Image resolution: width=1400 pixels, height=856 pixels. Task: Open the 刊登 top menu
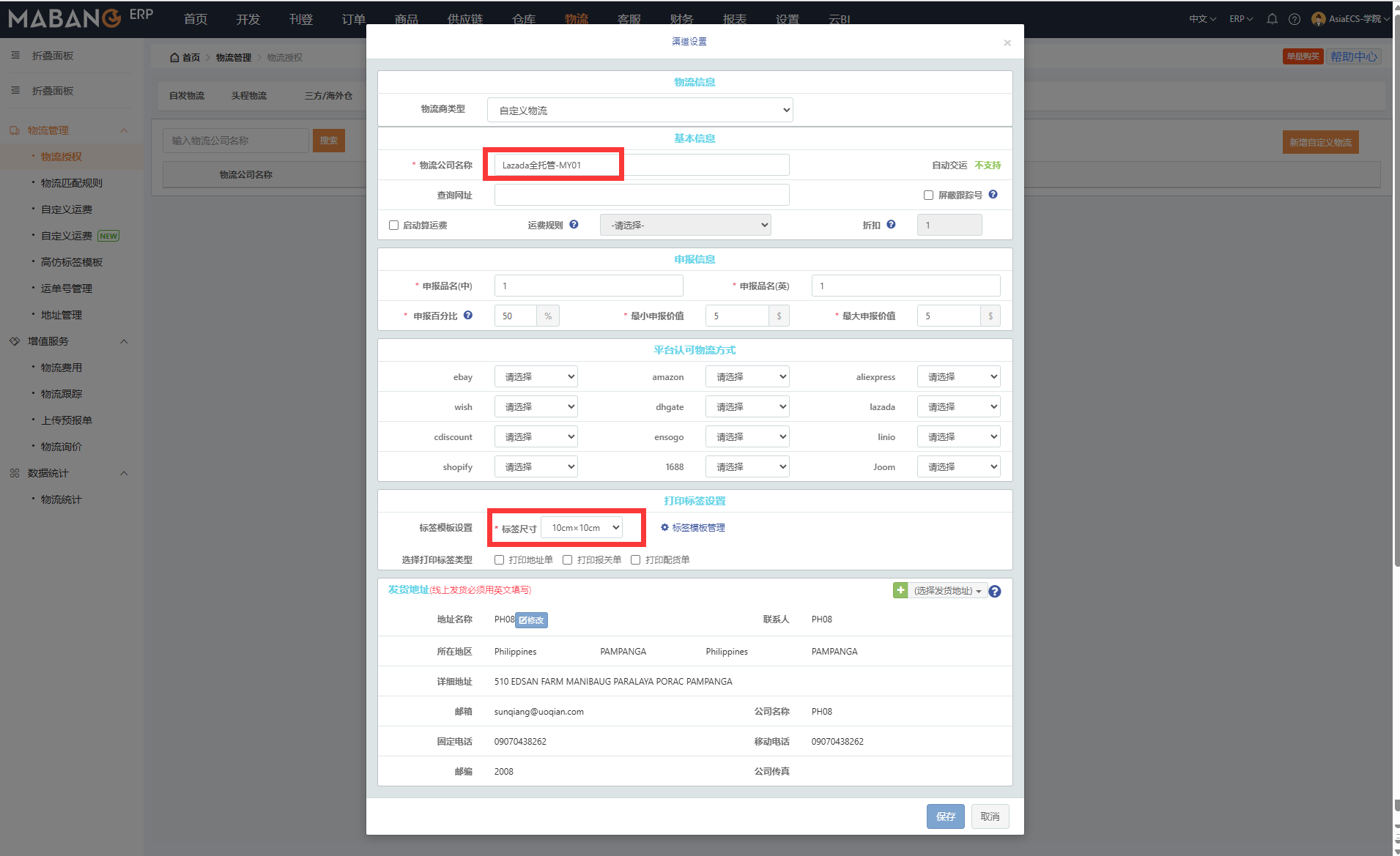(x=301, y=19)
